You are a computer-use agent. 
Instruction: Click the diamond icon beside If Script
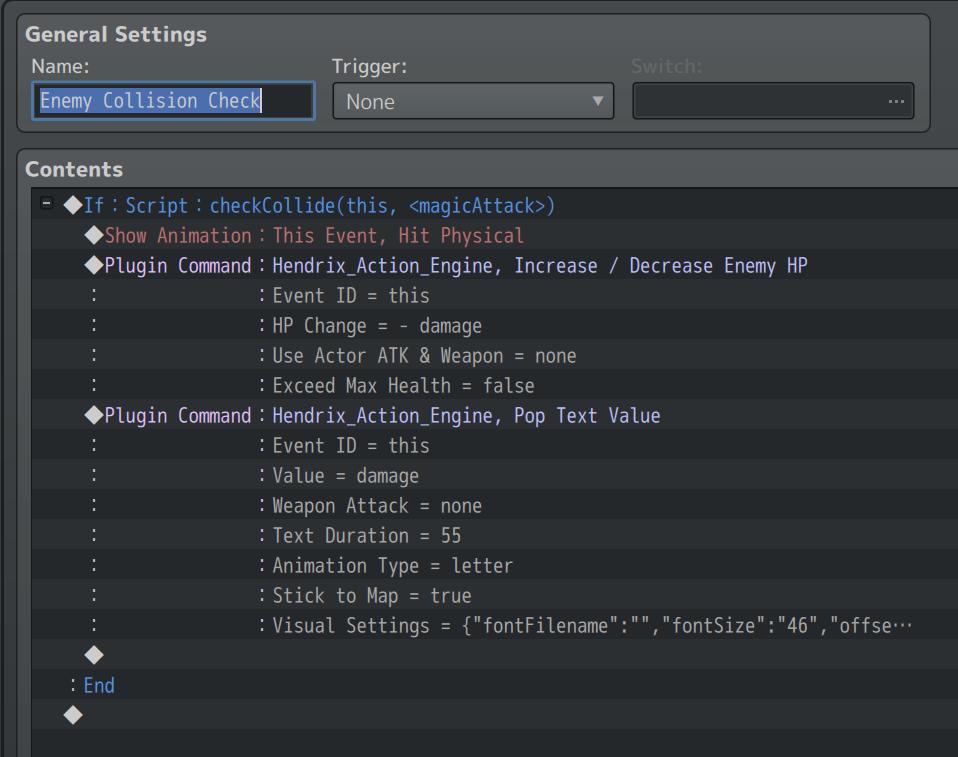(73, 205)
